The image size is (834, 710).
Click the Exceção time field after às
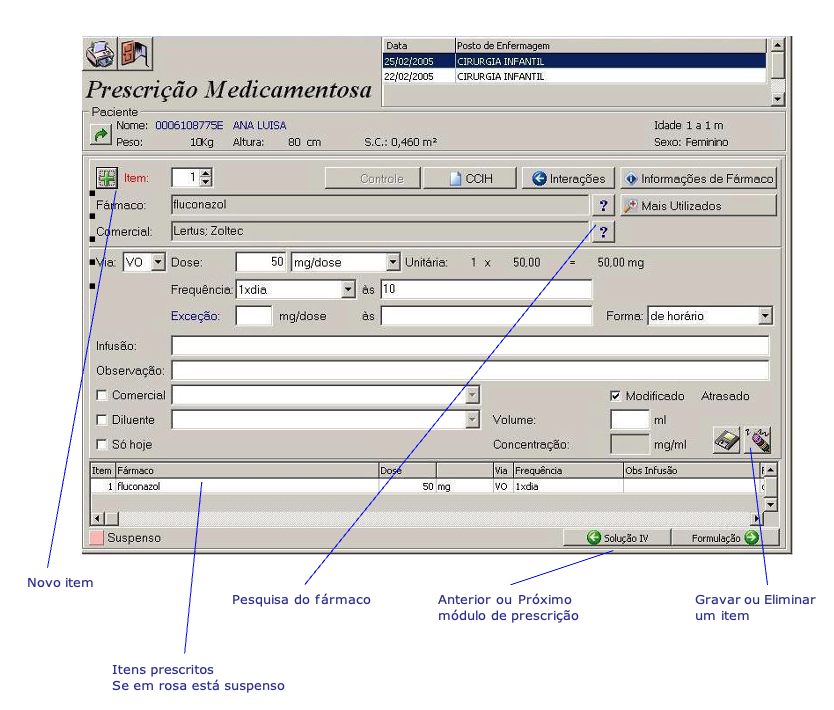(486, 315)
